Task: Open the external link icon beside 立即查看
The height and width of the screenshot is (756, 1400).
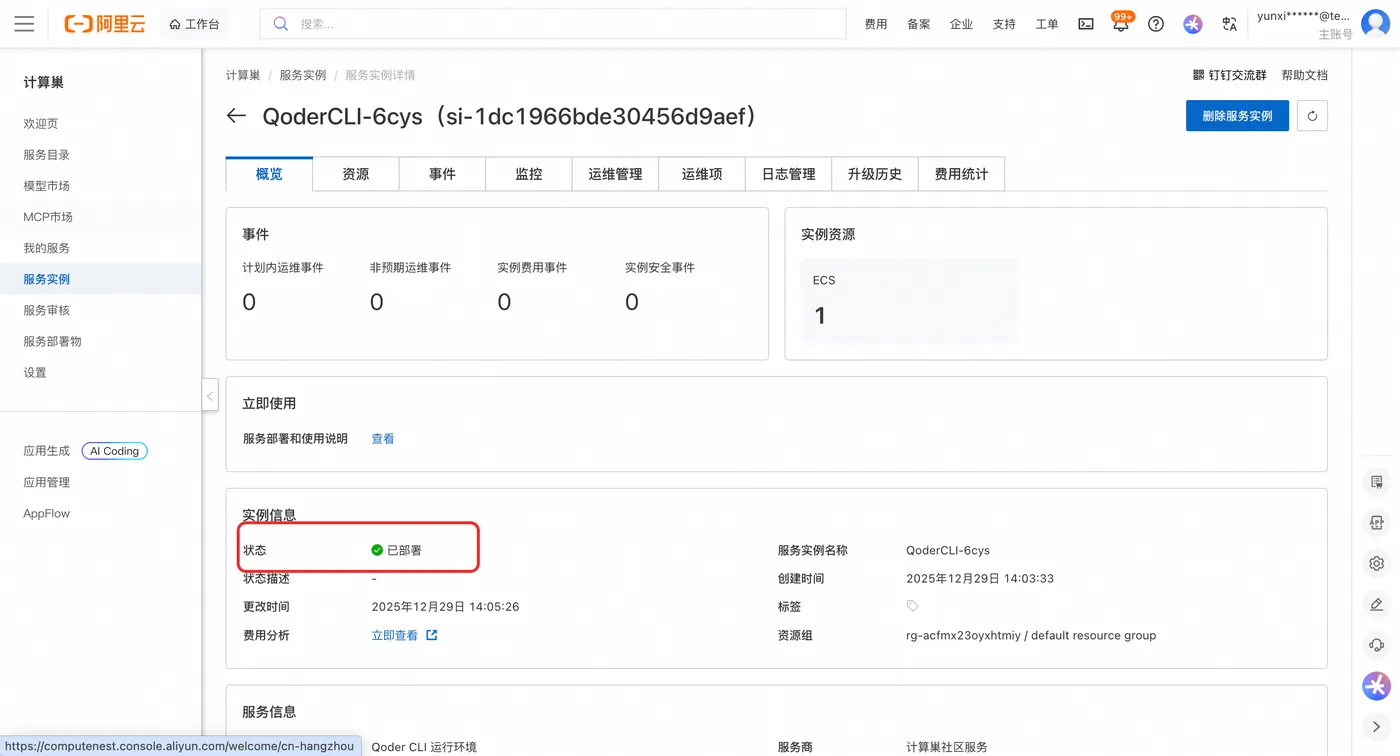Action: (x=432, y=635)
